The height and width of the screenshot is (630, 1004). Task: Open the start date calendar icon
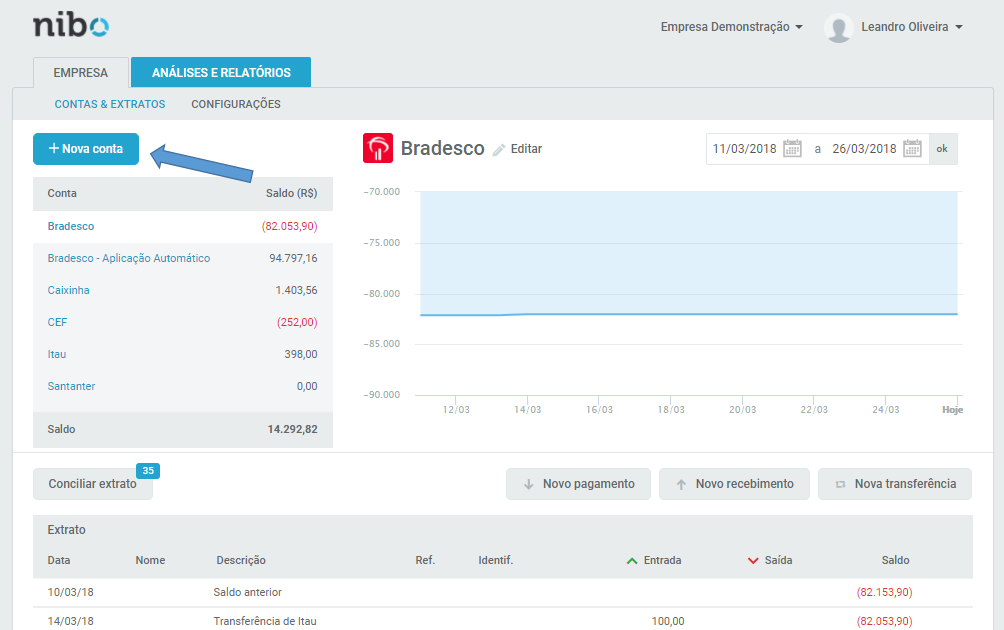coord(793,149)
